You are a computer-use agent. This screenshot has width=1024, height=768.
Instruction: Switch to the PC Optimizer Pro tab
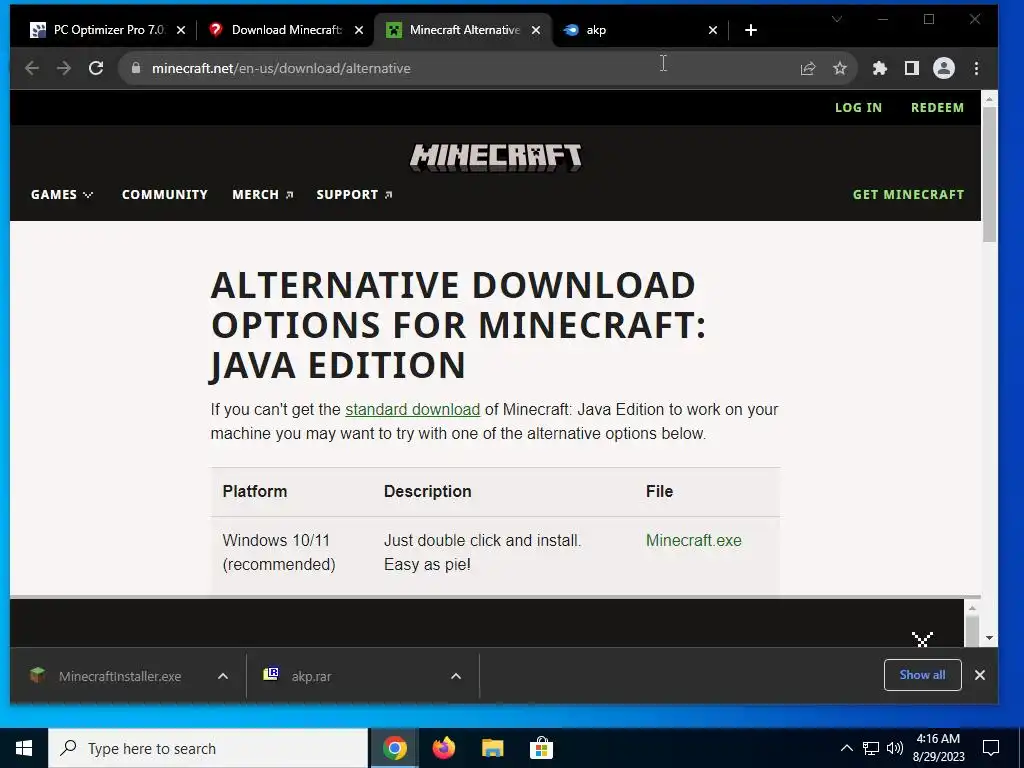(108, 30)
